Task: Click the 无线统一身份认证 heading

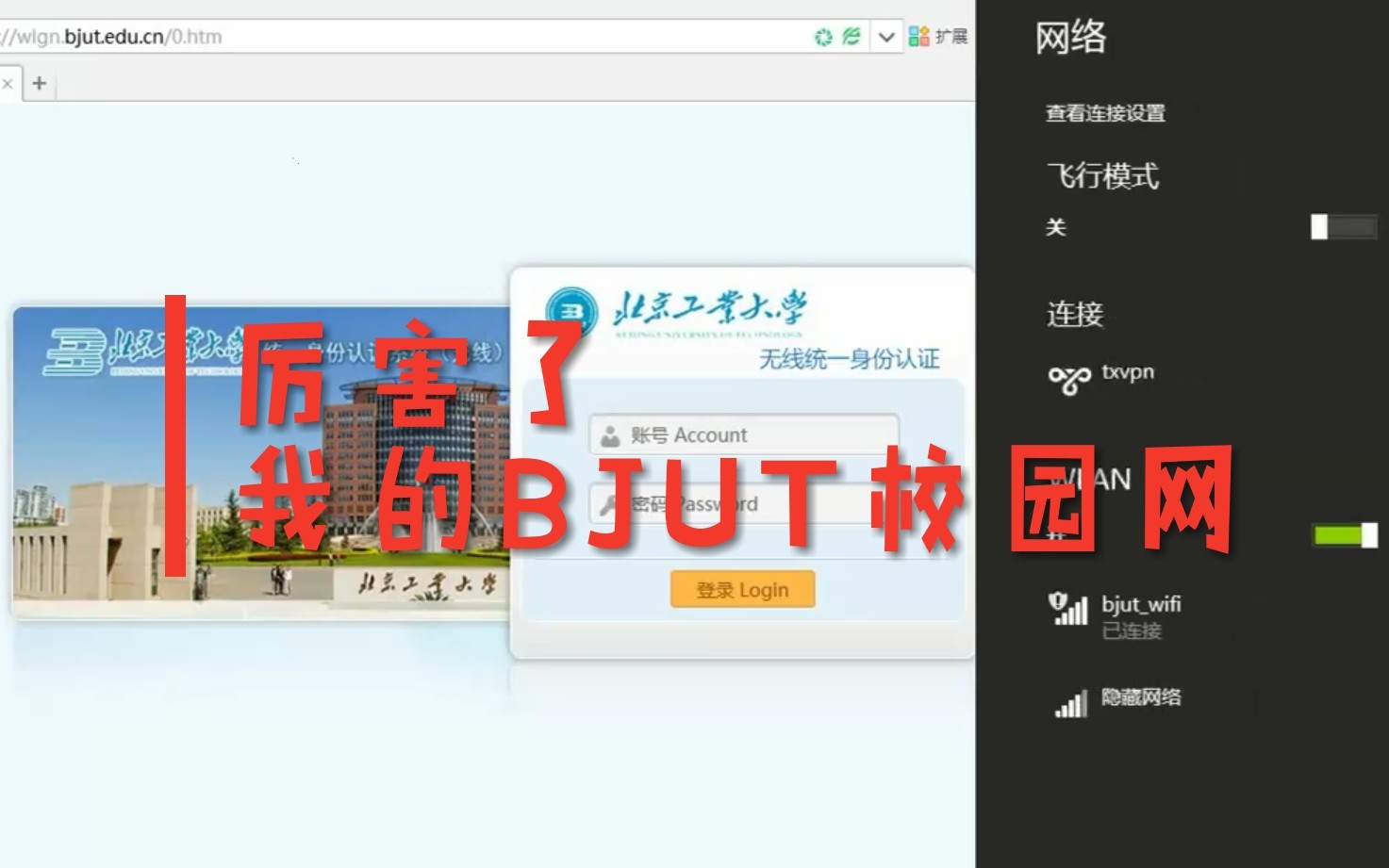Action: [850, 359]
